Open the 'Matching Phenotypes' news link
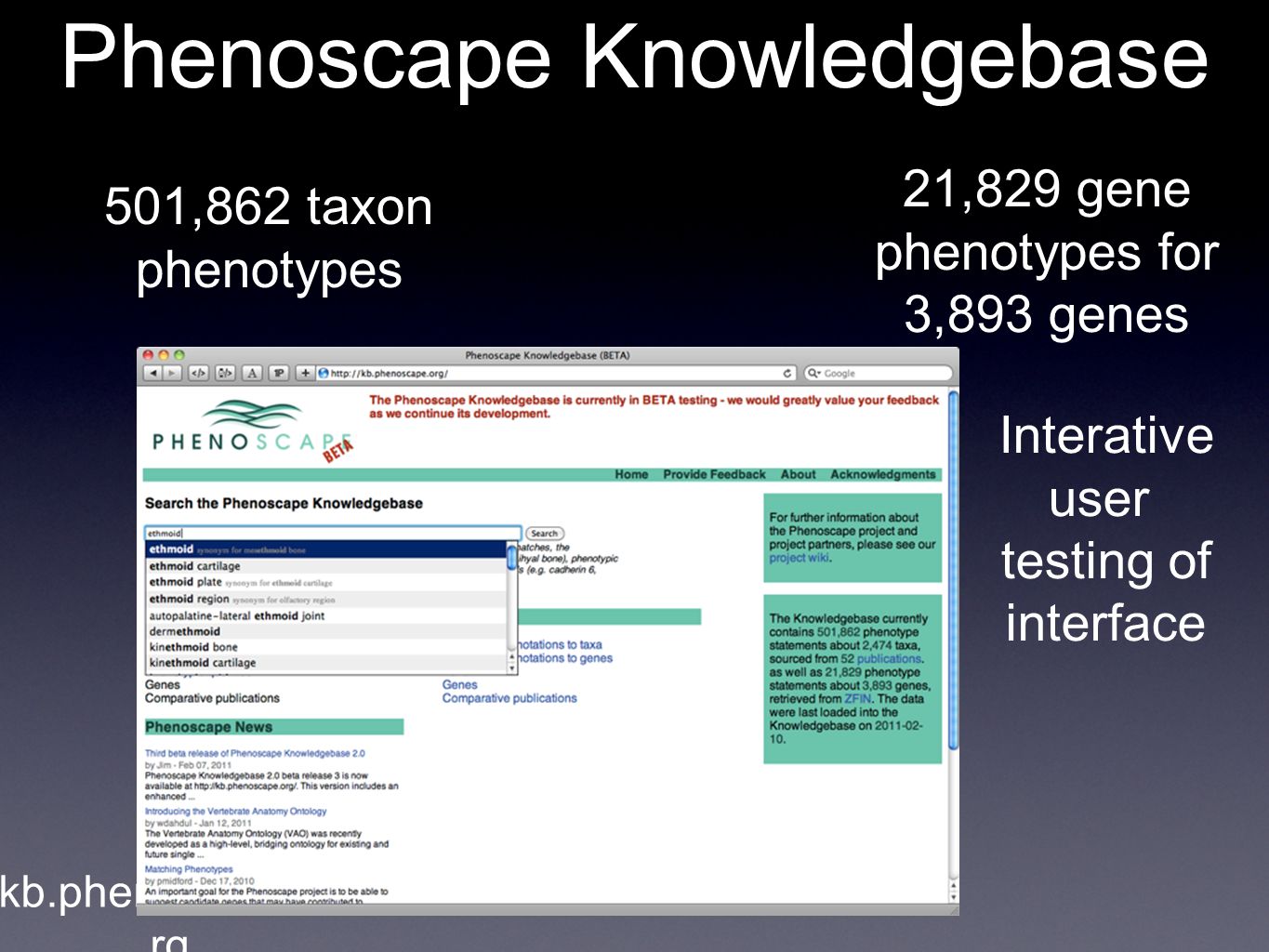1269x952 pixels. pyautogui.click(x=189, y=869)
